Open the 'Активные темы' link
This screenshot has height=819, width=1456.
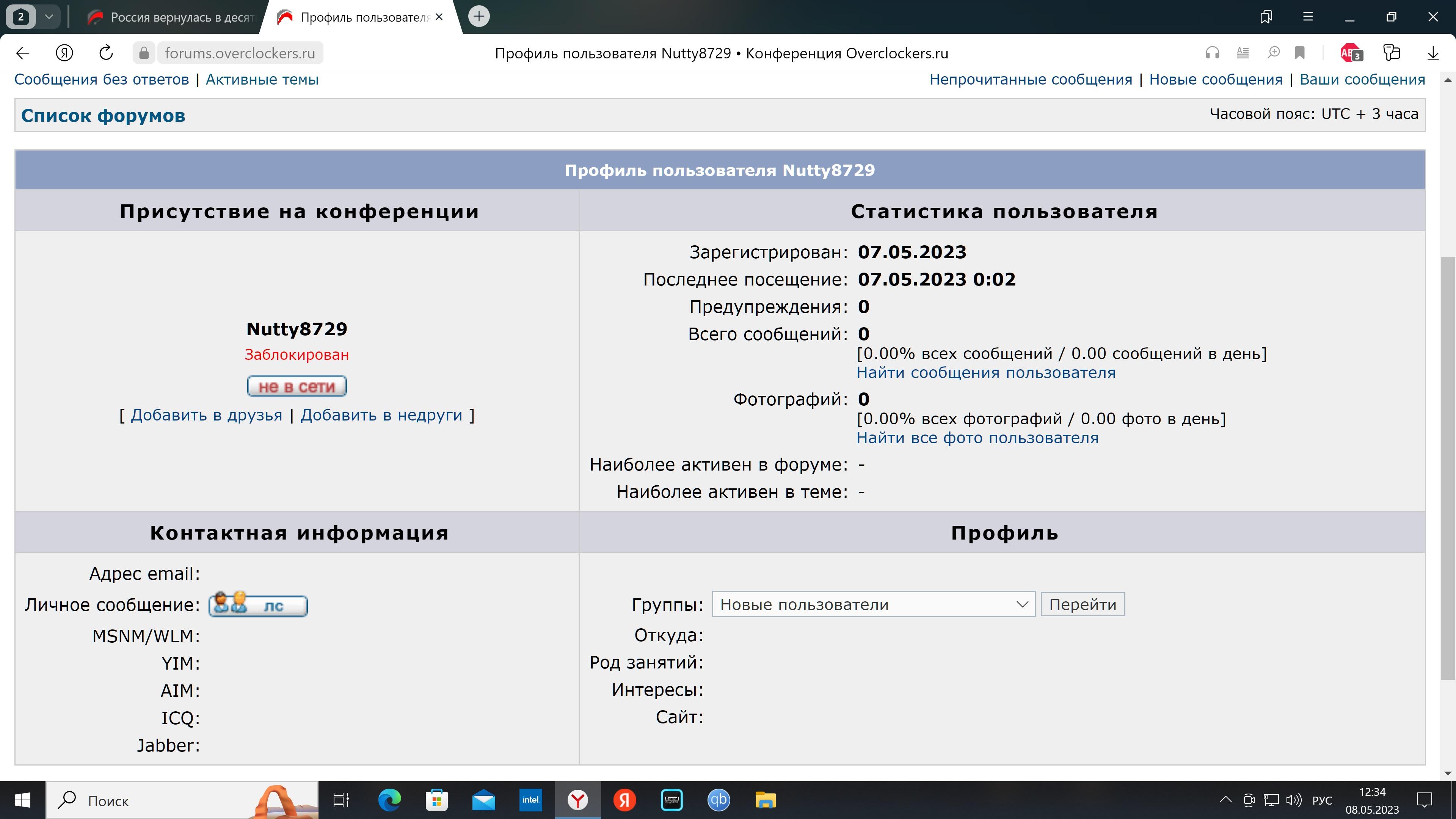(x=262, y=80)
